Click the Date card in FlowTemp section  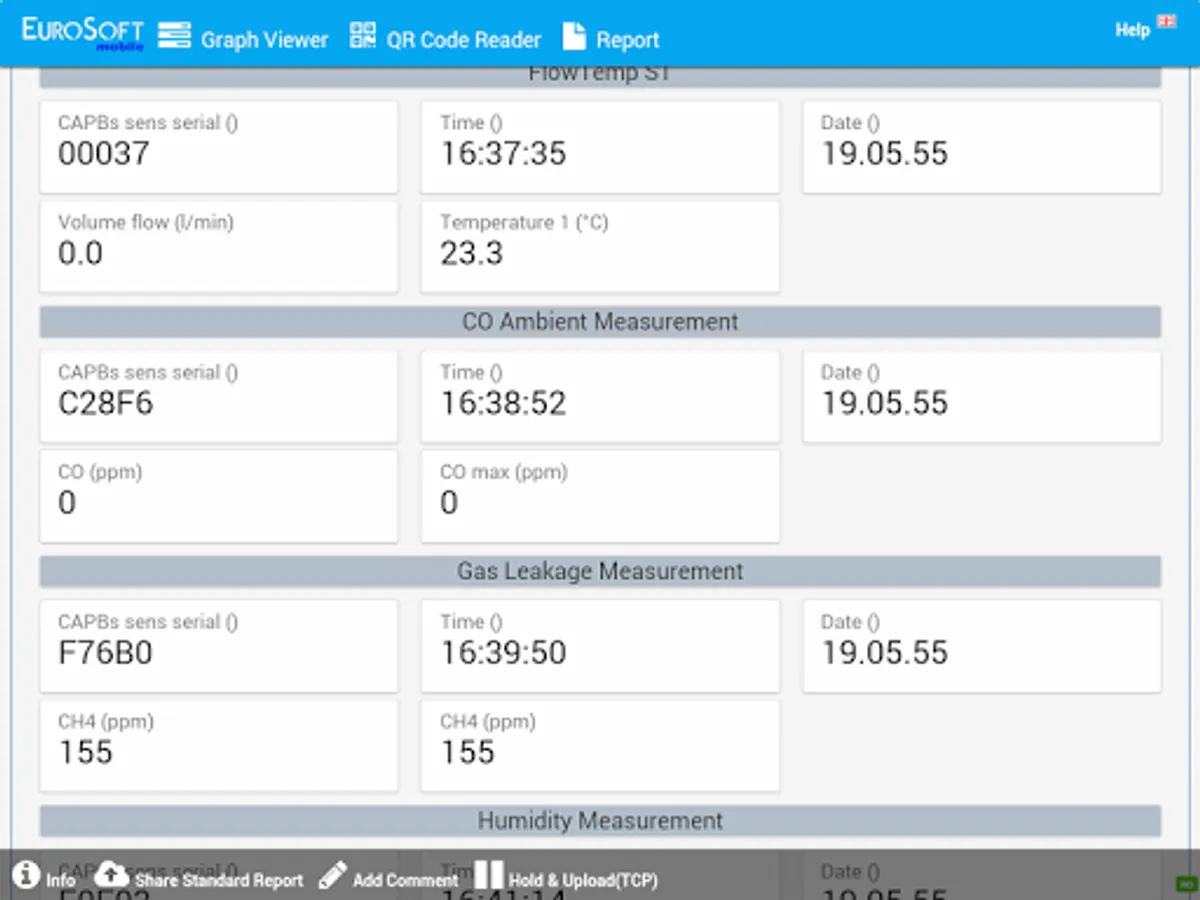pos(982,146)
